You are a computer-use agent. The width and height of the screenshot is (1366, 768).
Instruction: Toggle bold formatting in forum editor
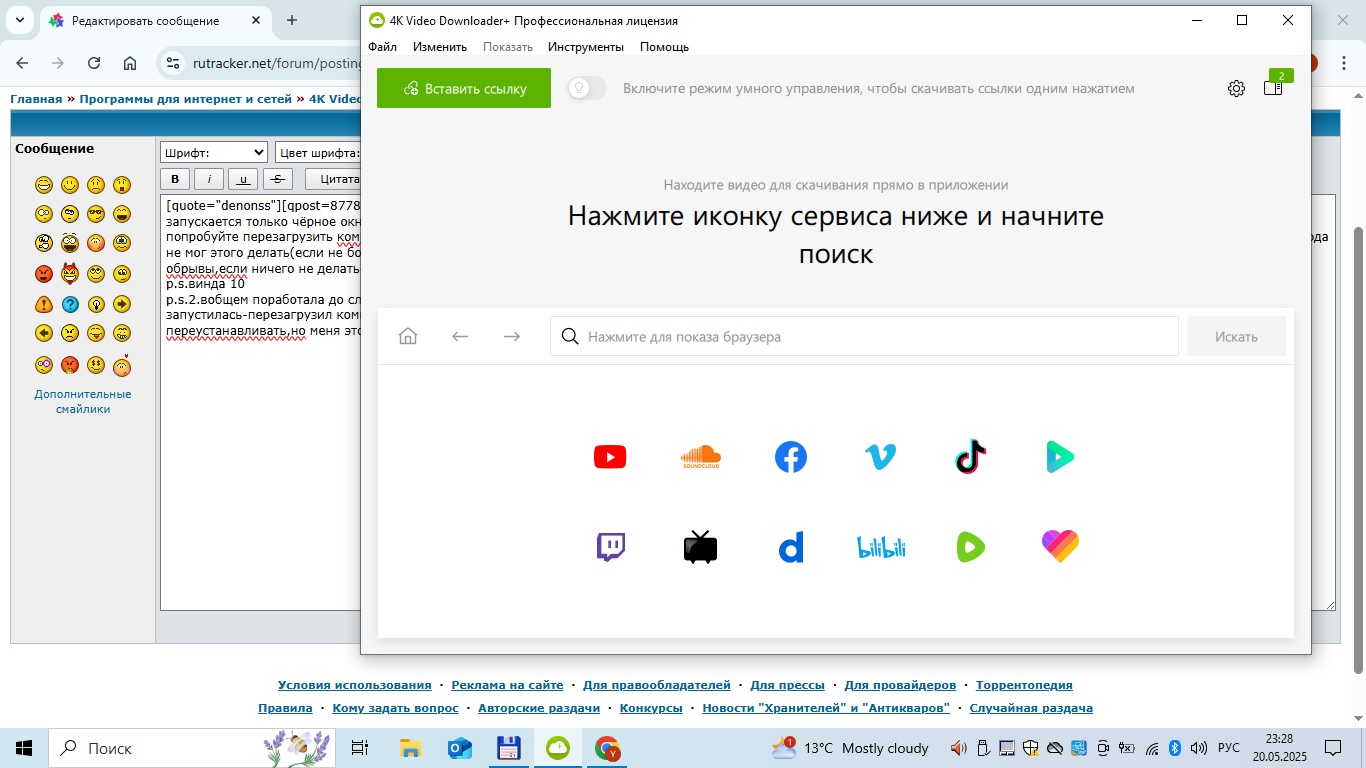[175, 179]
